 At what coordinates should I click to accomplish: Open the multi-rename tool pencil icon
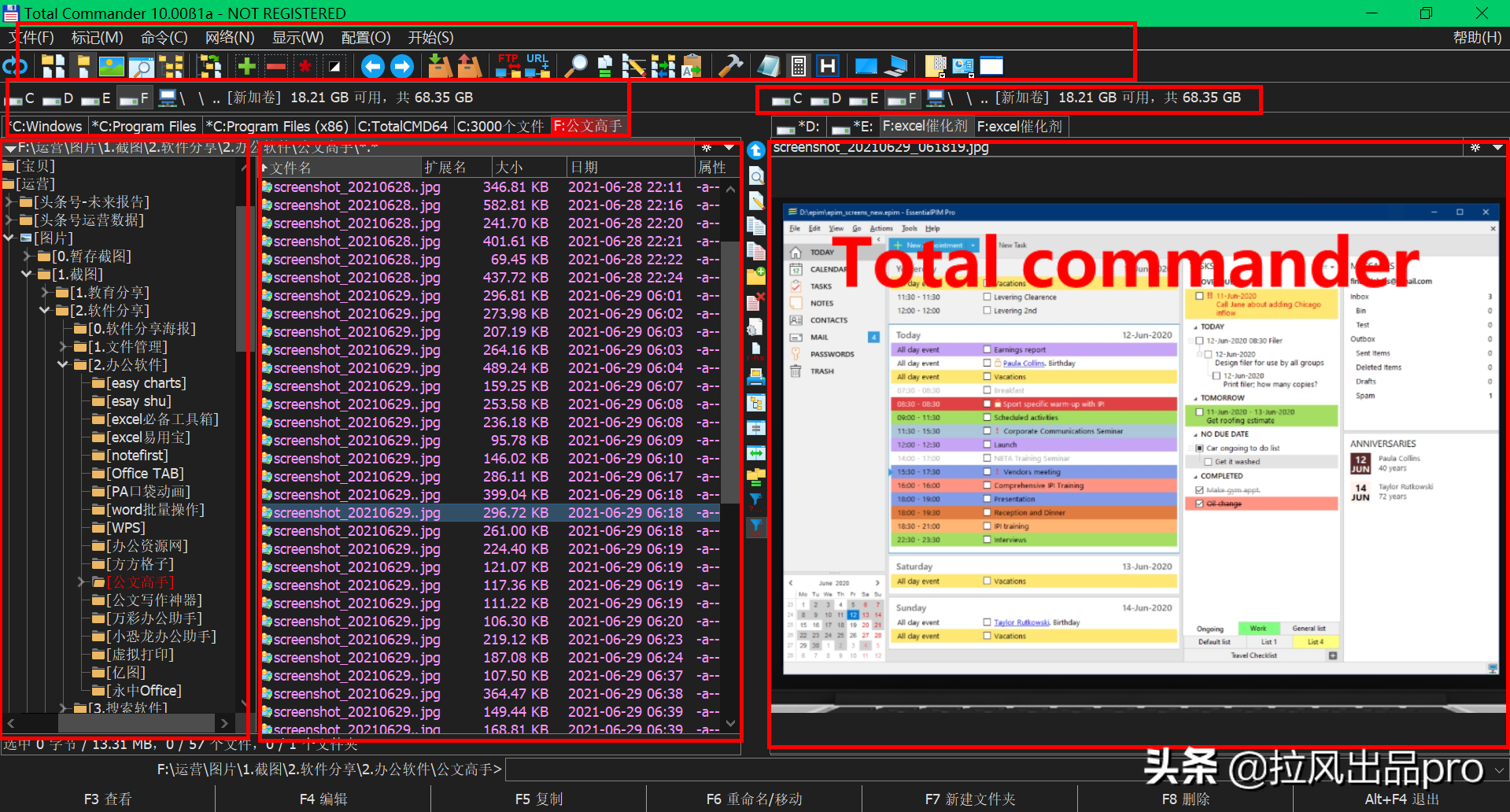point(633,66)
